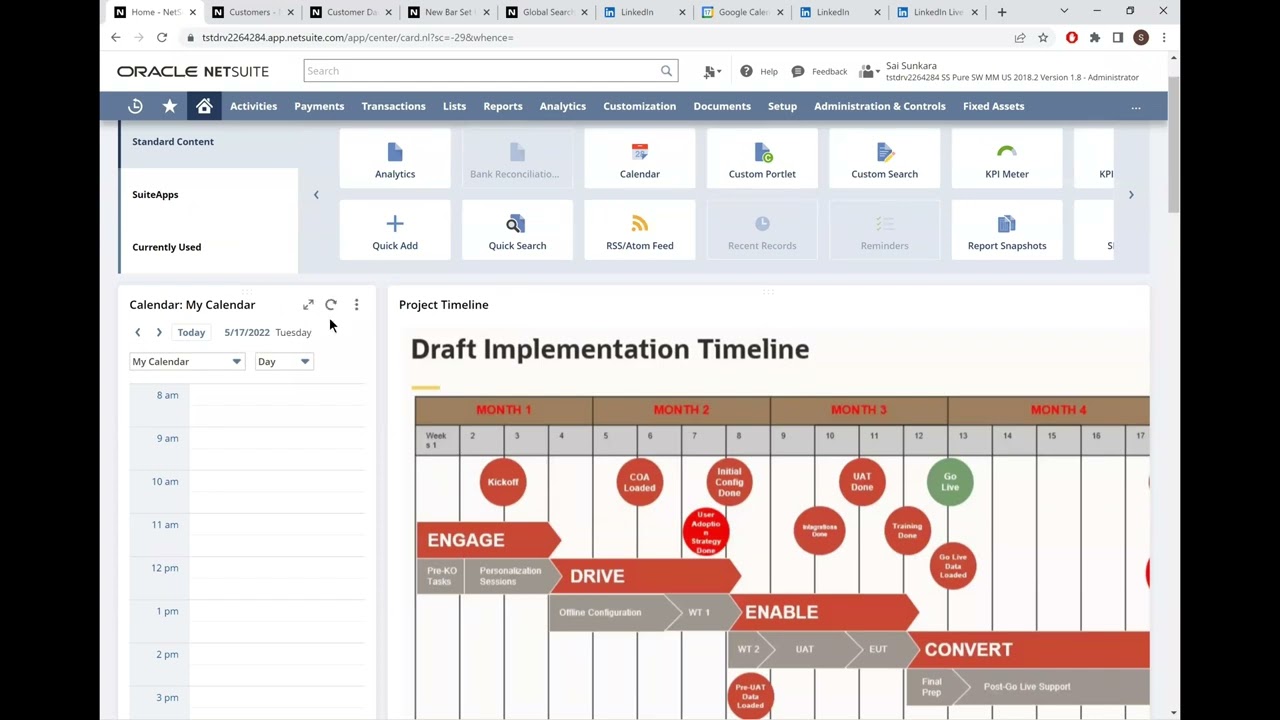1280x720 pixels.
Task: Click the search magnifier icon
Action: [x=666, y=71]
